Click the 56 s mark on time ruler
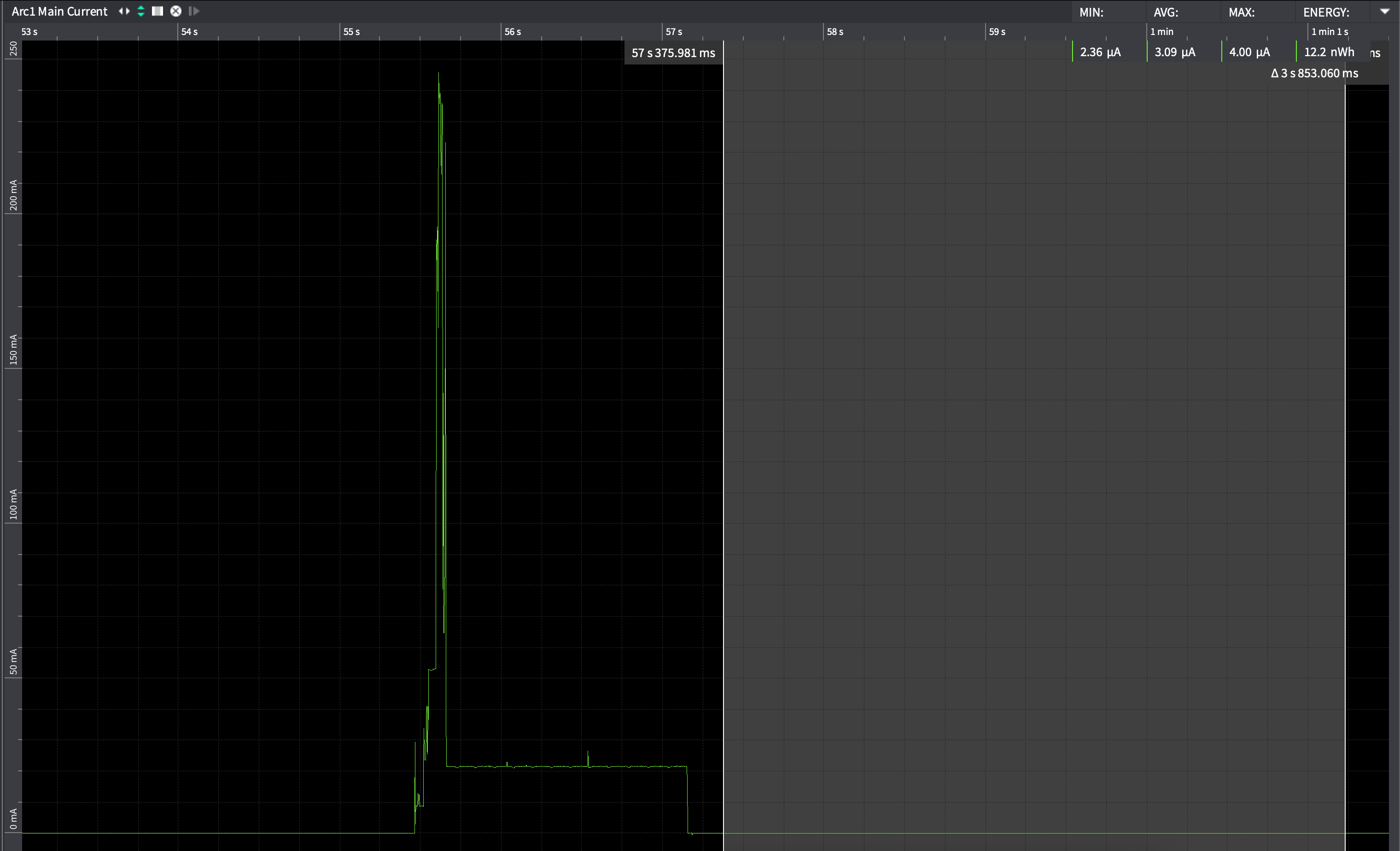The width and height of the screenshot is (1400, 851). 512,32
